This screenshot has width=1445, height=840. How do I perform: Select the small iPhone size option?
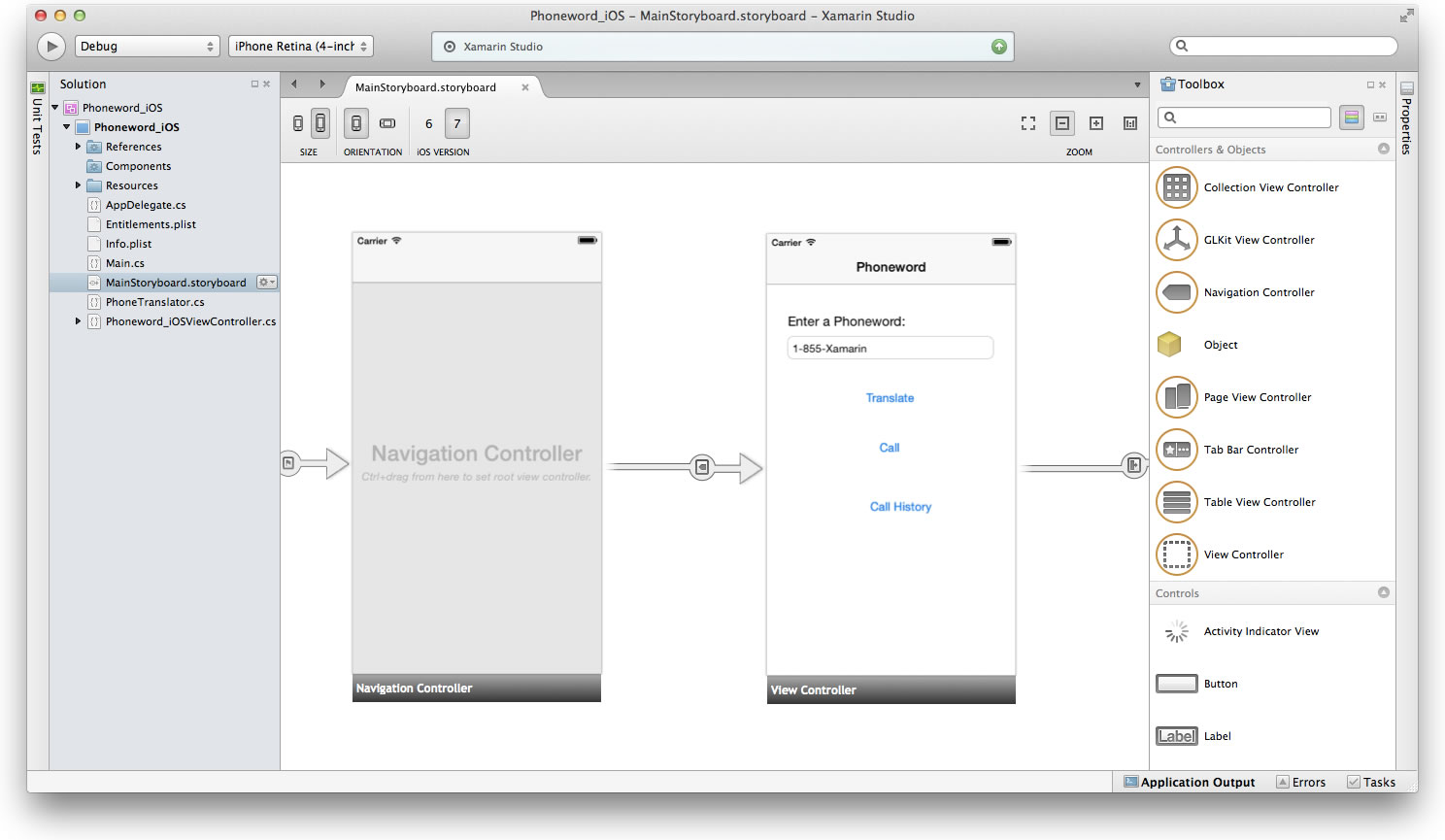[298, 123]
